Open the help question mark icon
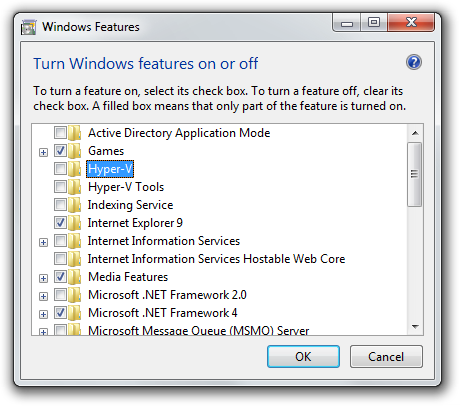 click(414, 62)
